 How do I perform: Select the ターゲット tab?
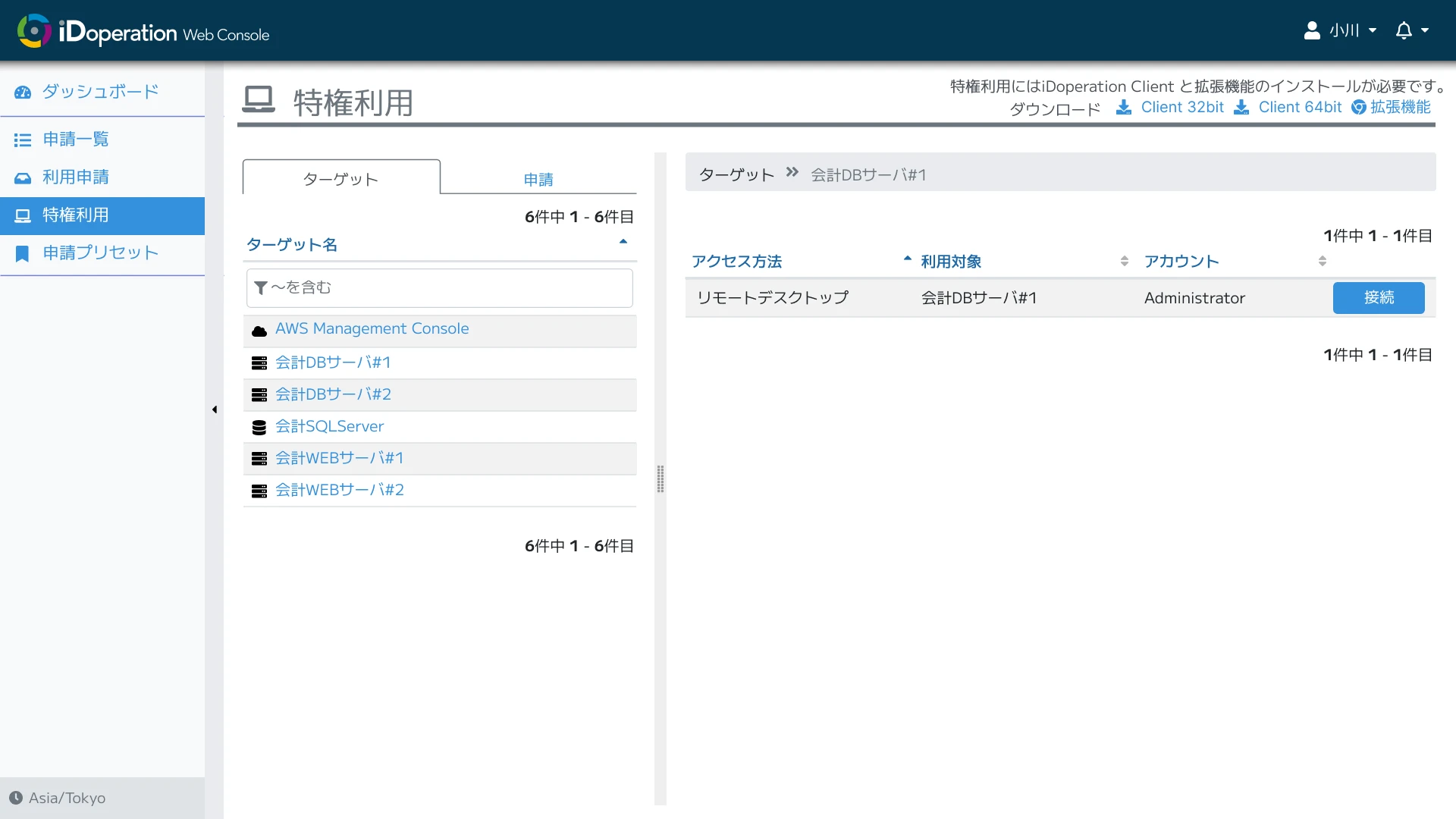point(340,179)
